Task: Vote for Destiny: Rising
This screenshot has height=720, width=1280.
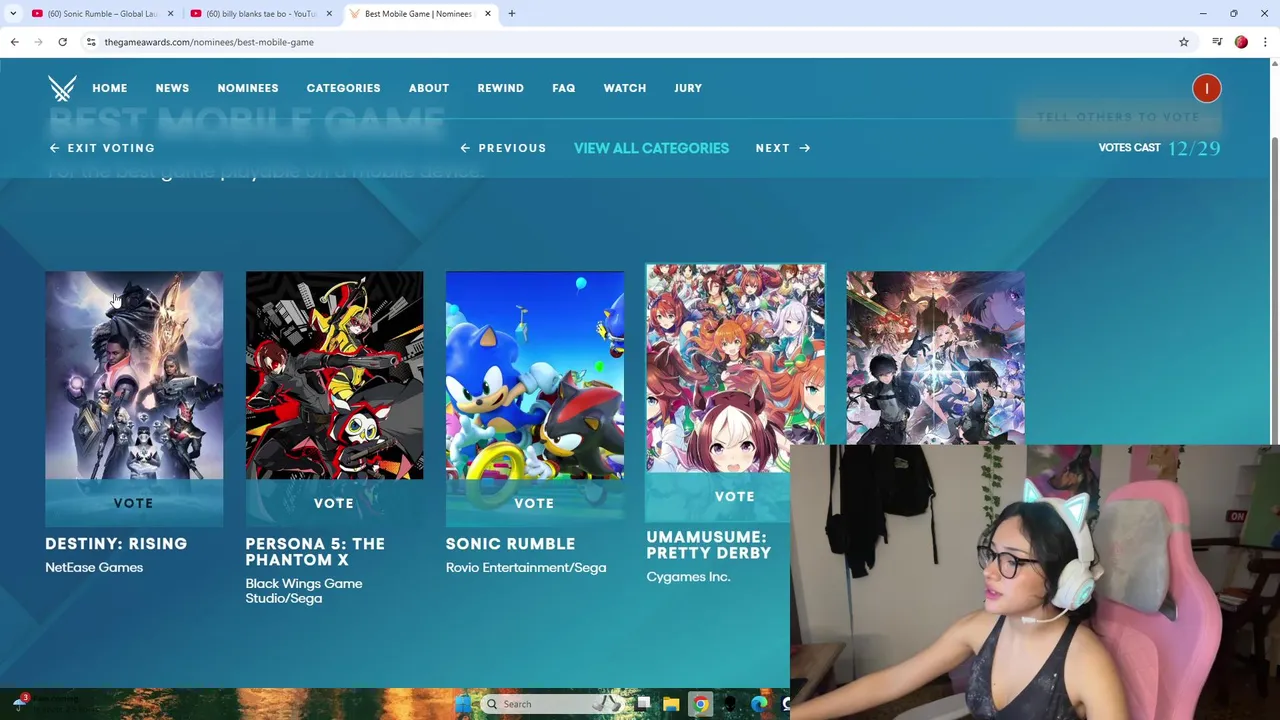Action: coord(134,503)
